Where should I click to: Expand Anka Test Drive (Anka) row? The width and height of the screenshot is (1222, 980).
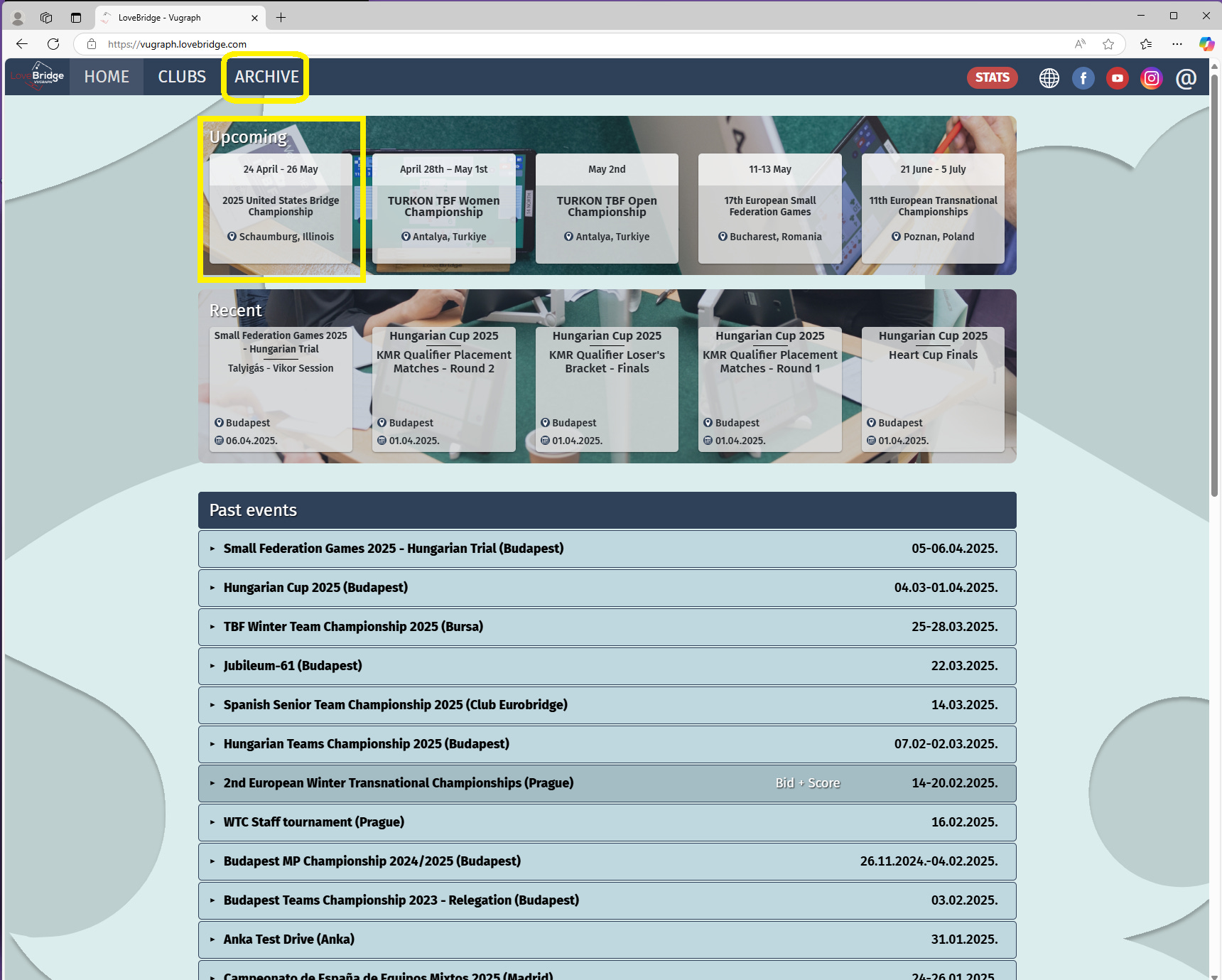(607, 939)
